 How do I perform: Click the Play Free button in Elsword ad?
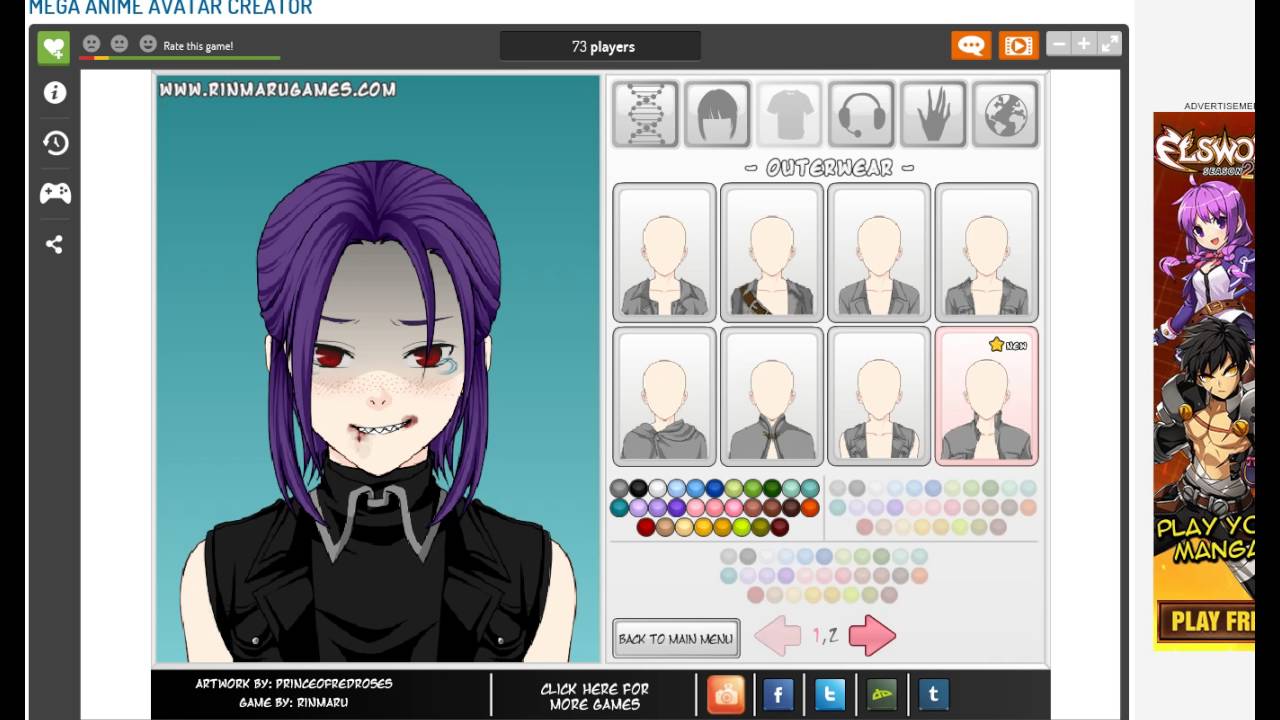[1206, 621]
